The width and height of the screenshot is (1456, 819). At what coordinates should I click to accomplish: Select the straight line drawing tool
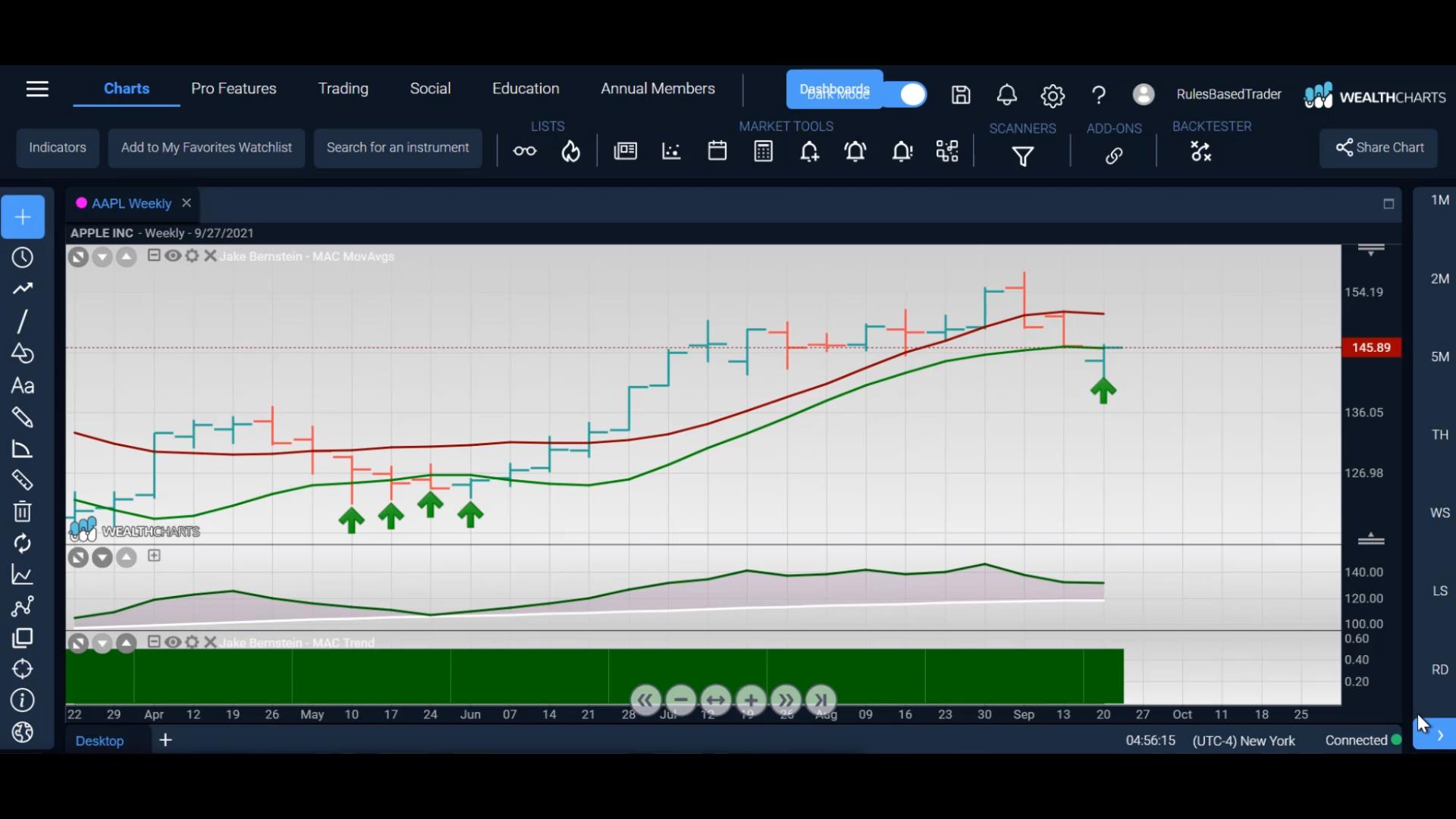click(23, 322)
